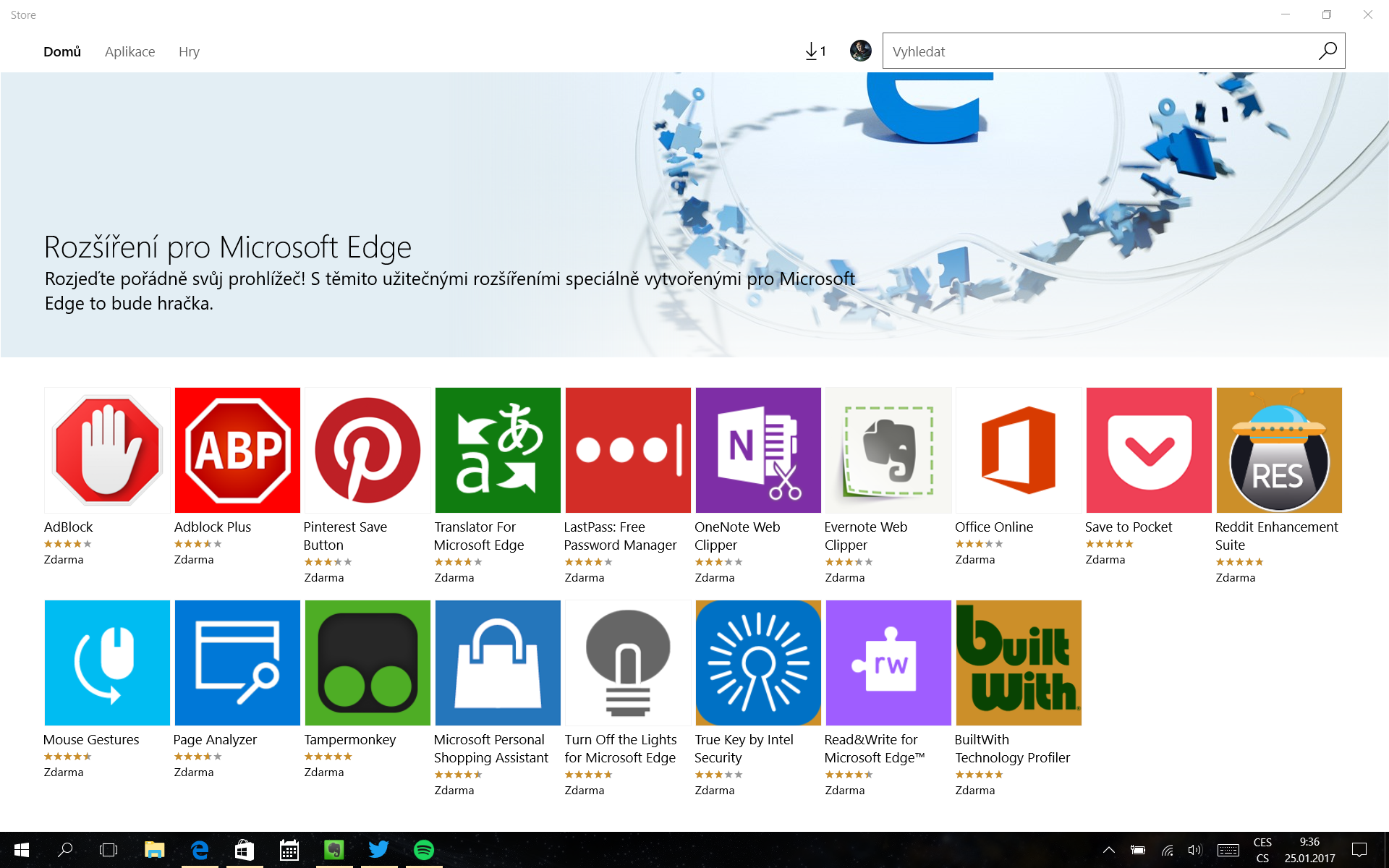Click Zdarma price under Tampermonkey
This screenshot has height=868, width=1389.
click(x=324, y=772)
